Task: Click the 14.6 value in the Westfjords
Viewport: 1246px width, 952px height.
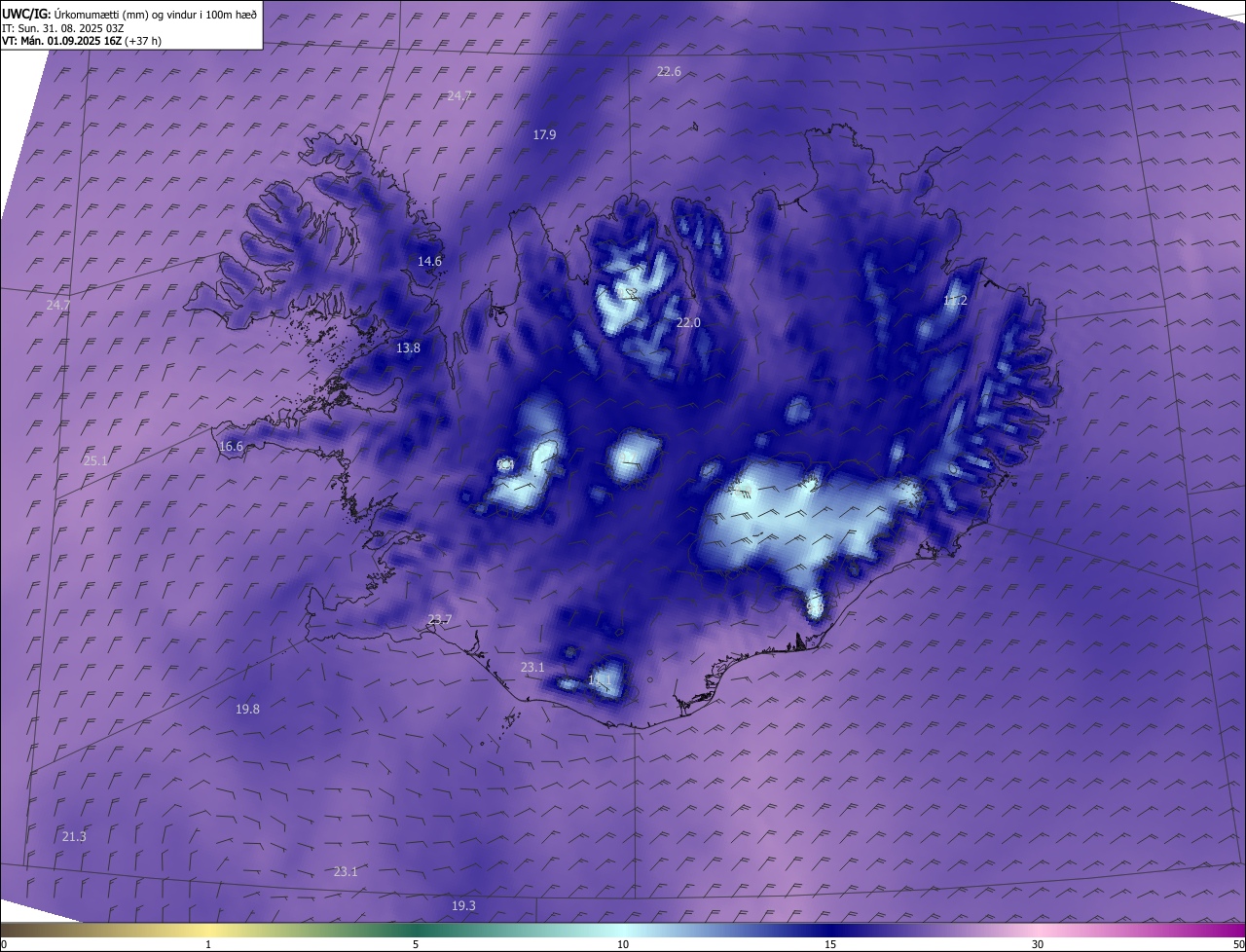Action: click(x=429, y=261)
